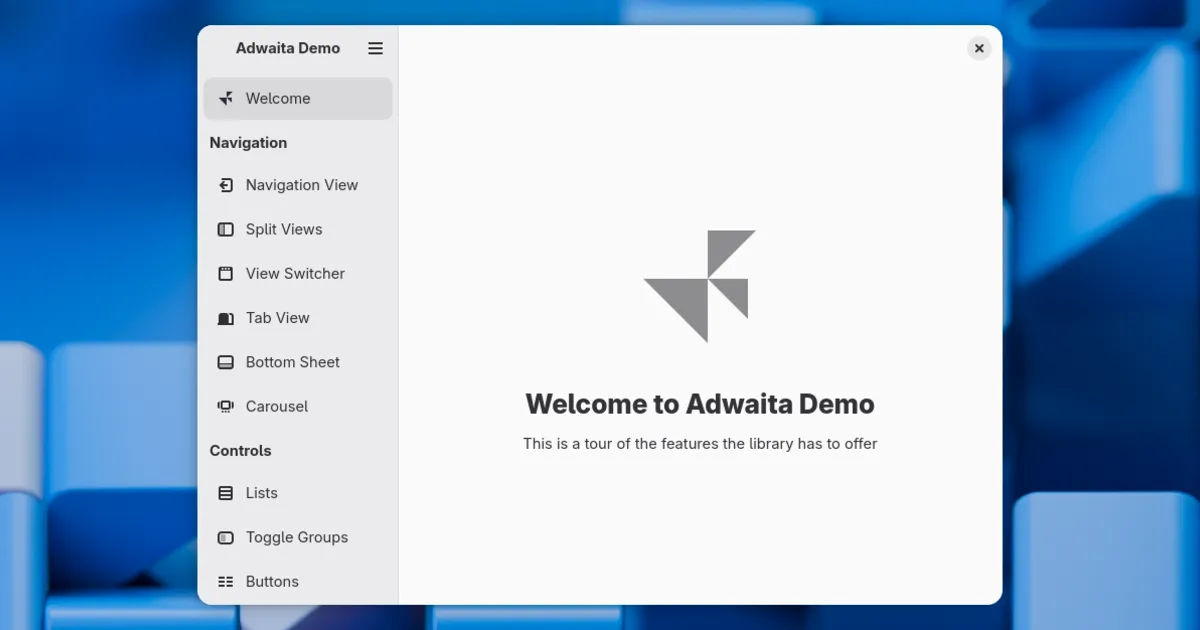Click the 'Welcome to Adwaita Demo' heading
Image resolution: width=1200 pixels, height=630 pixels.
point(700,404)
